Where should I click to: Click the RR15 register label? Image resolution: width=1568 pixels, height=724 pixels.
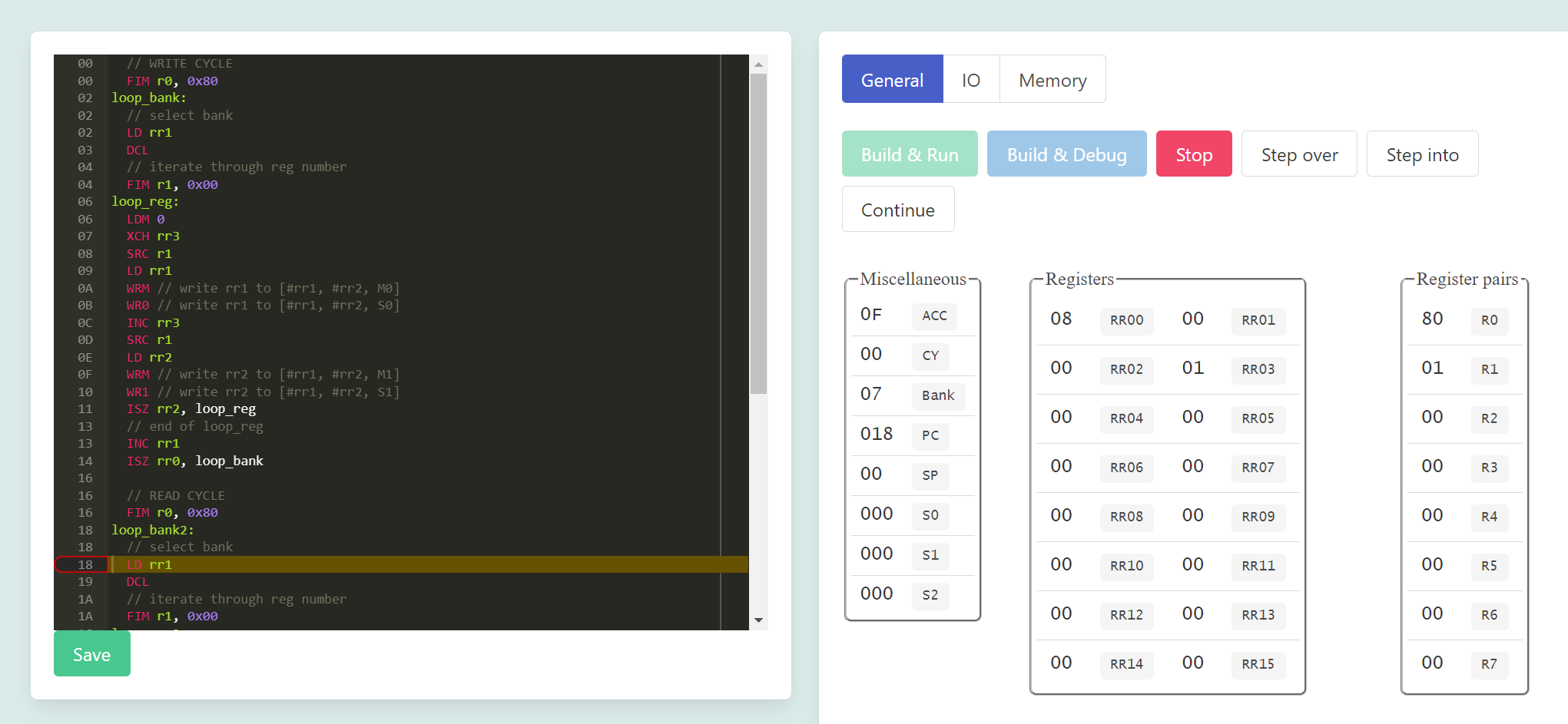coord(1258,664)
